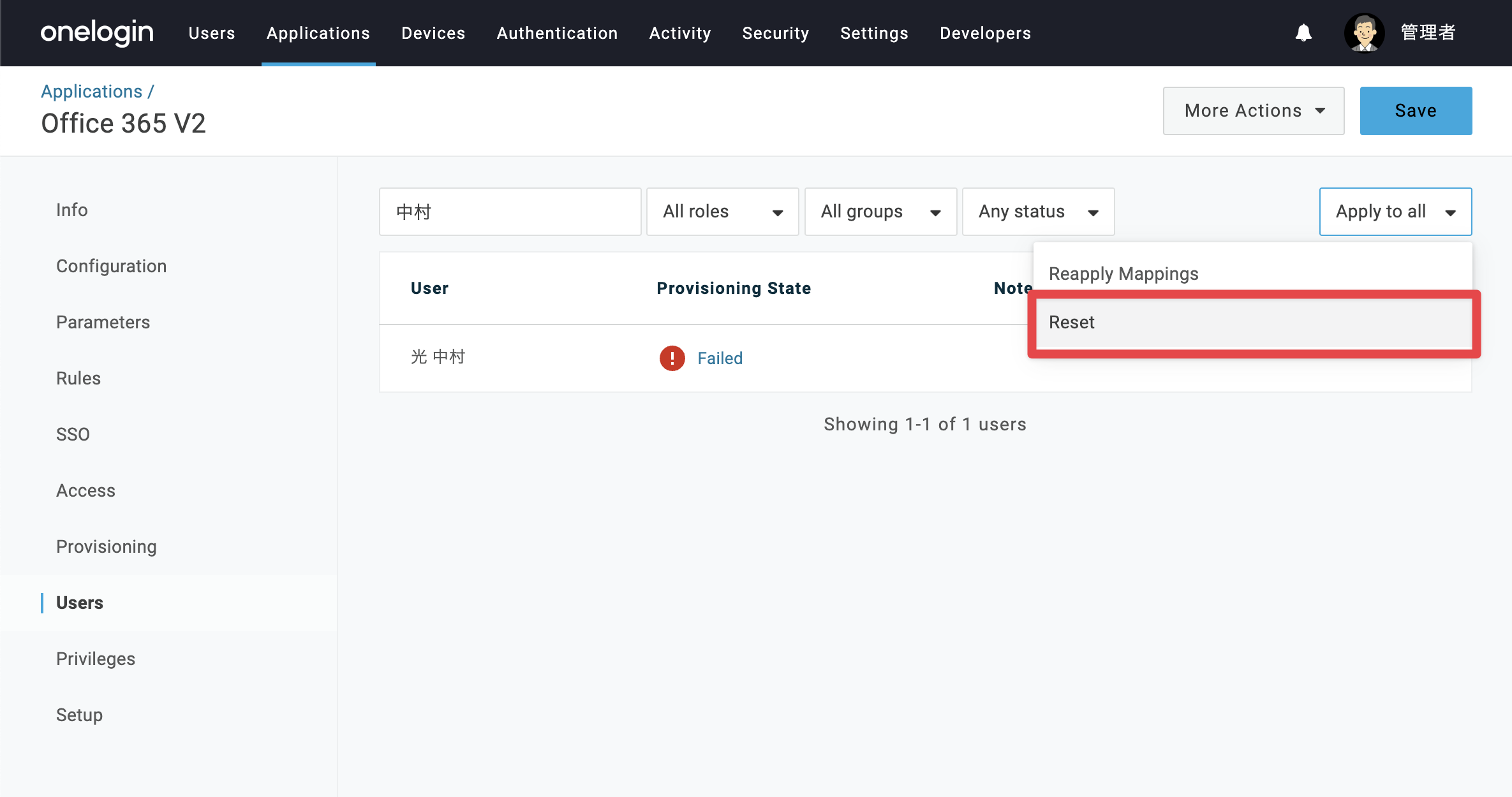The height and width of the screenshot is (797, 1512).
Task: Choose Reapply Mappings from the menu
Action: (x=1253, y=274)
